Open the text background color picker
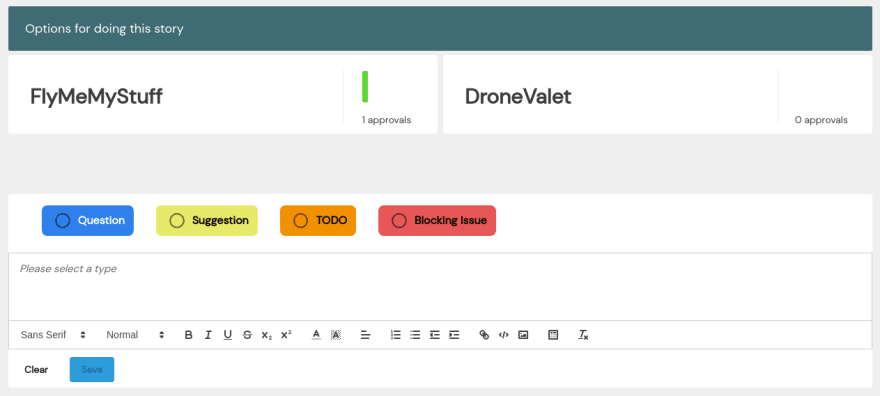880x396 pixels. [336, 335]
